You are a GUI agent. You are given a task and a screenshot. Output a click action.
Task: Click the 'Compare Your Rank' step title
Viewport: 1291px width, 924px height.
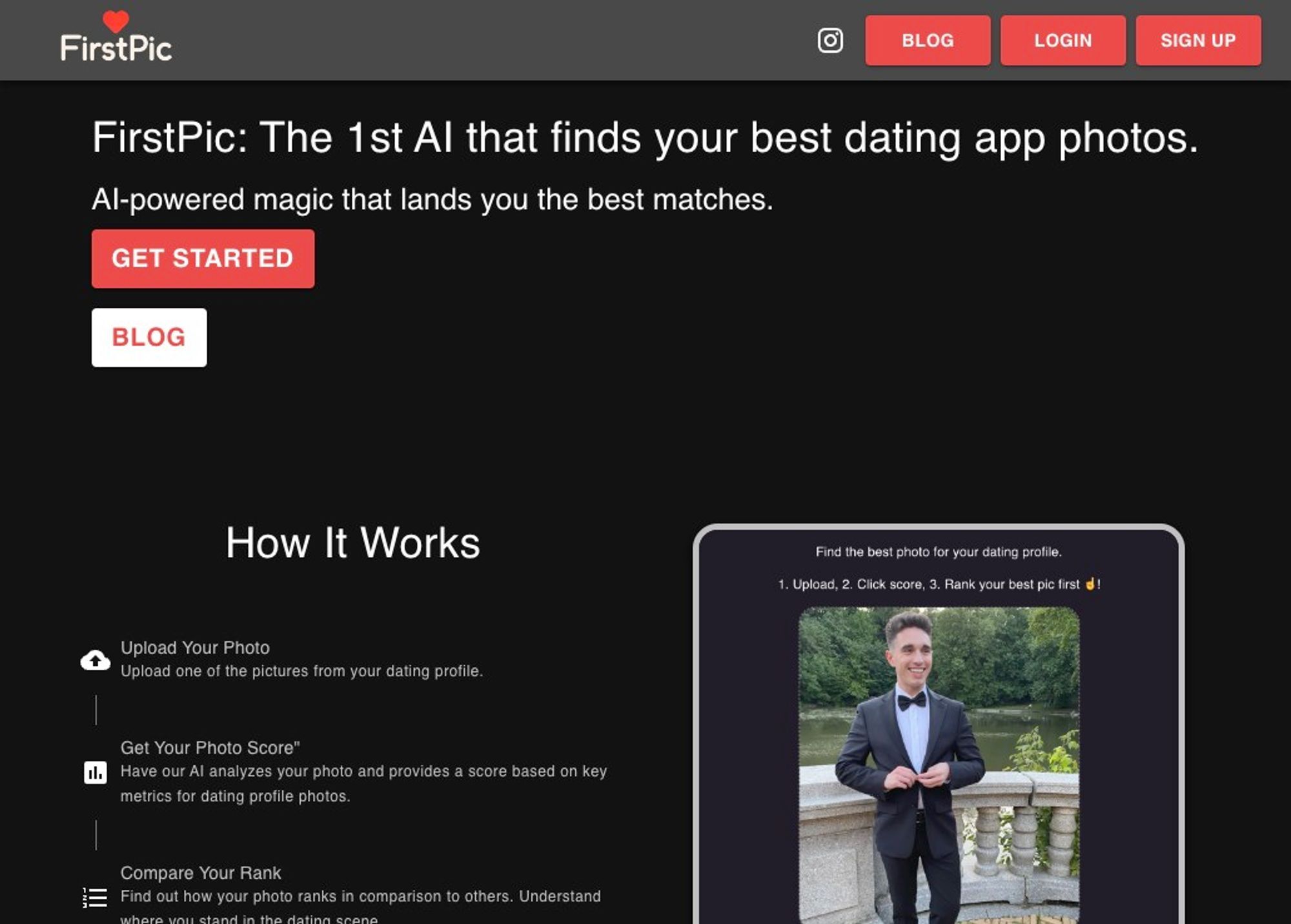tap(201, 872)
